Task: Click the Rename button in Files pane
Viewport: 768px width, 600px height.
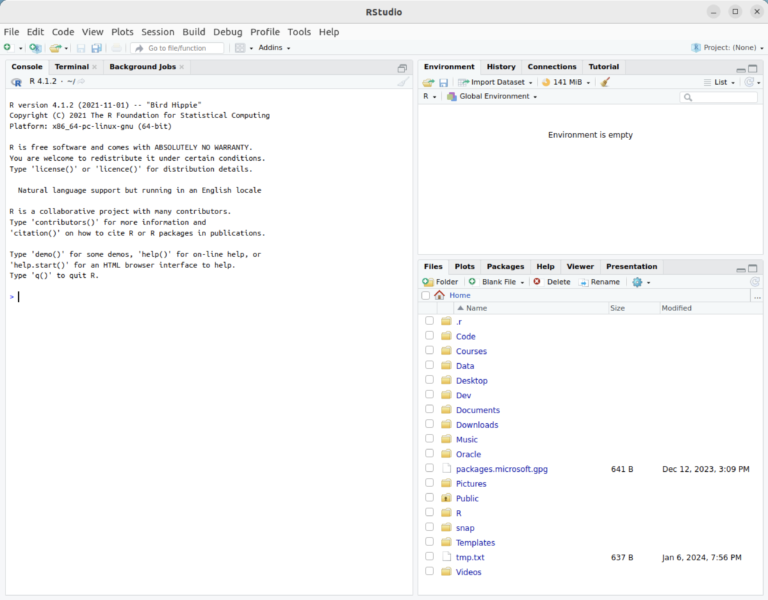Action: (600, 282)
